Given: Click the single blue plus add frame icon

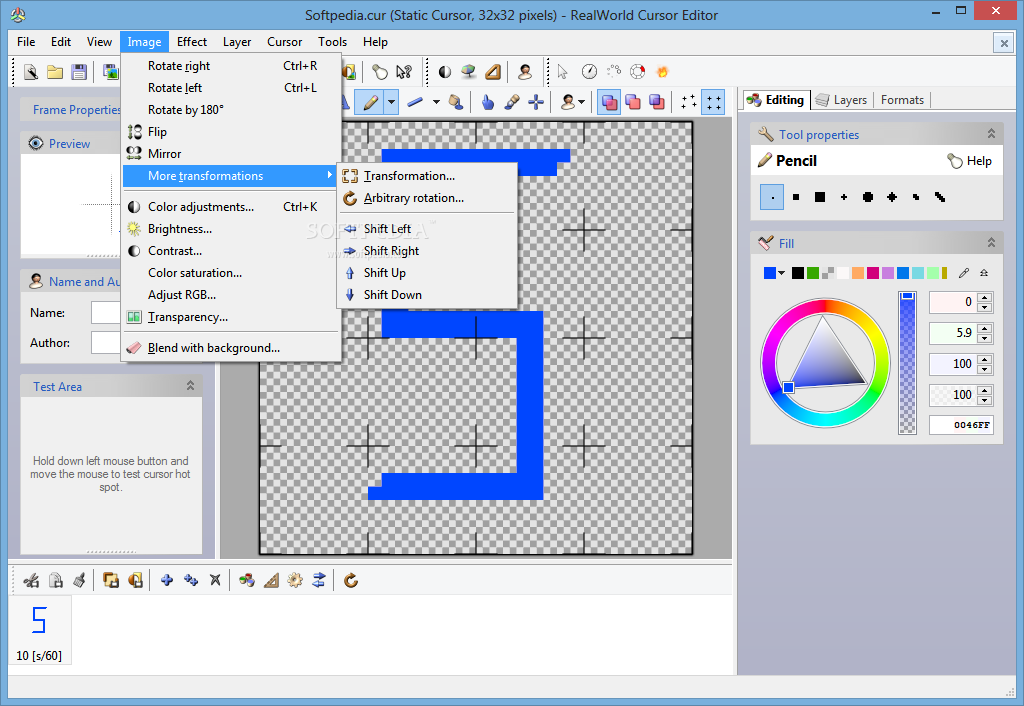Looking at the screenshot, I should pyautogui.click(x=167, y=580).
